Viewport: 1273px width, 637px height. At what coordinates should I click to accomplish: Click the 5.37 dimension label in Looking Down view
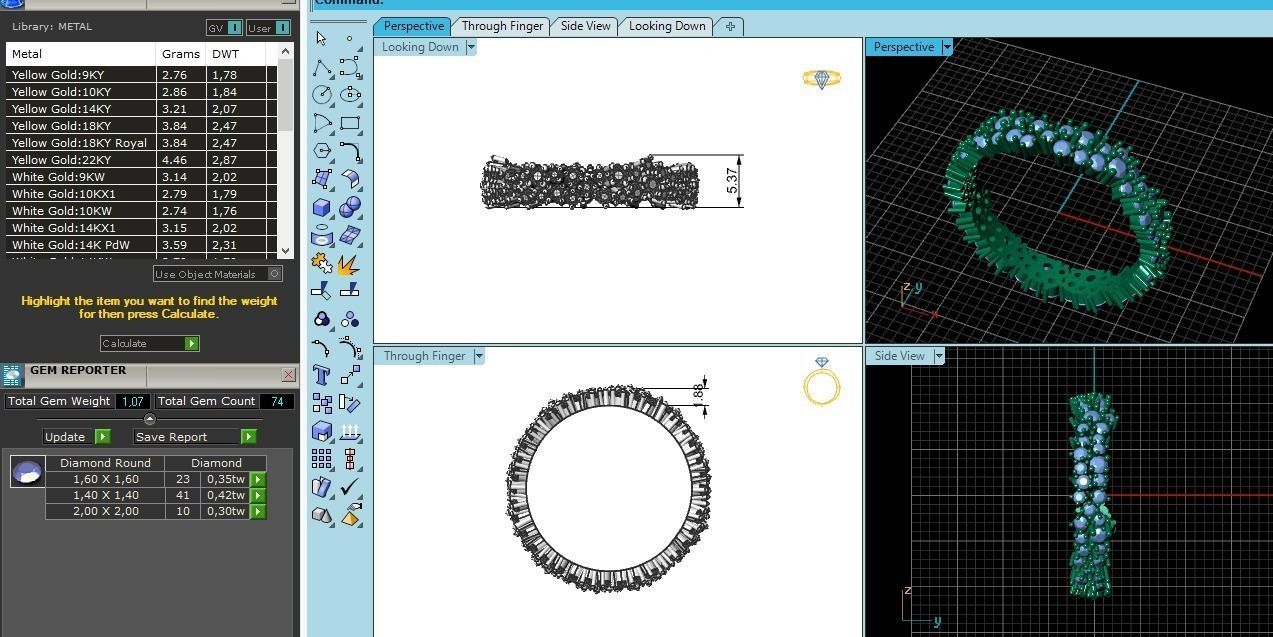click(732, 181)
